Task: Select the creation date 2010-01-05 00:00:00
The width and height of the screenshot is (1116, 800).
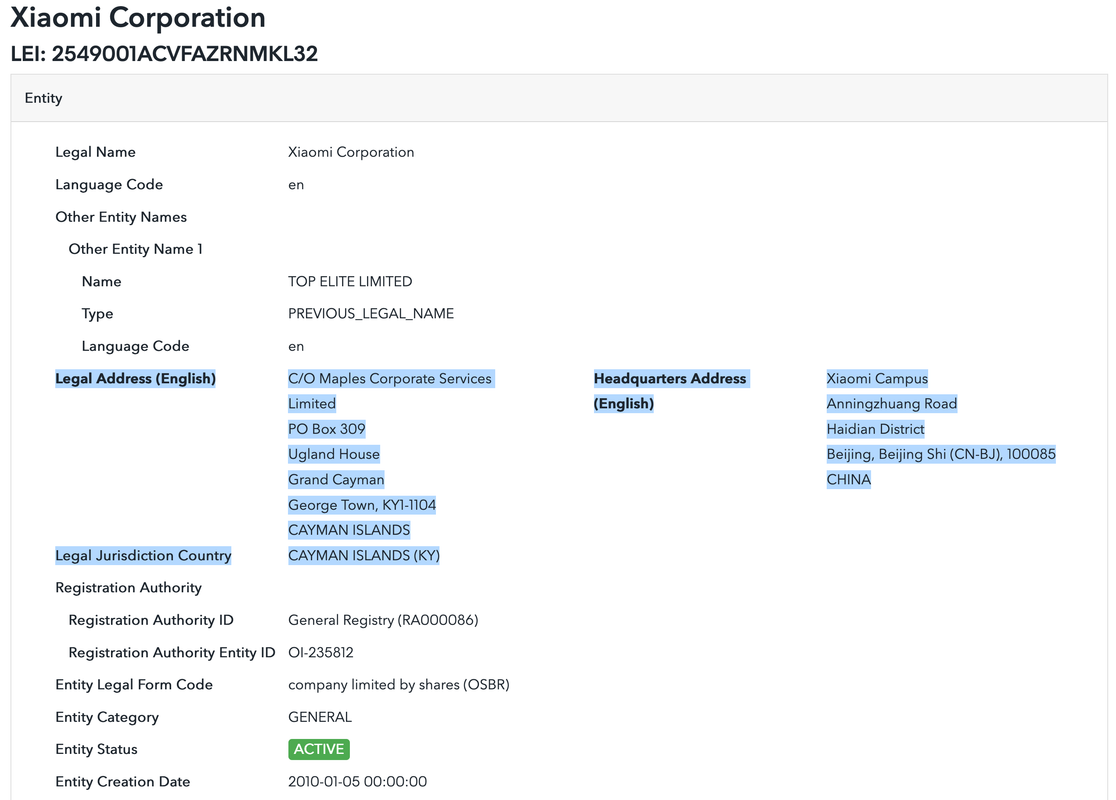Action: pyautogui.click(x=357, y=782)
